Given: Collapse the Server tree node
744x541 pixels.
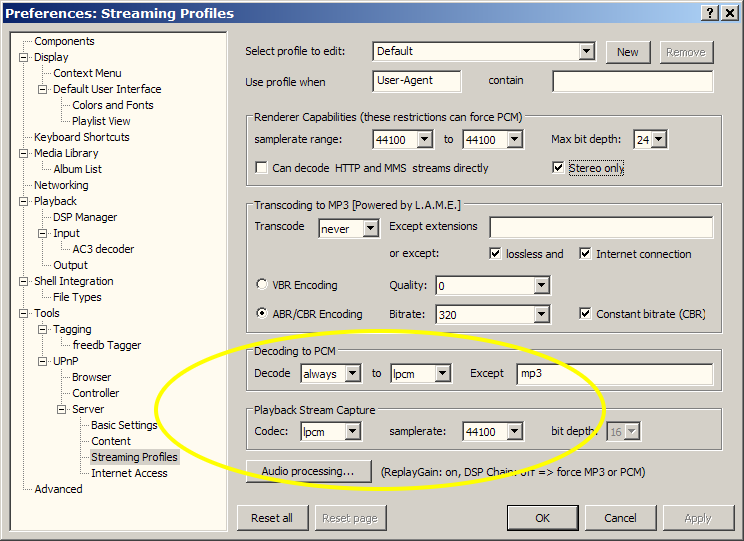Looking at the screenshot, I should pos(61,409).
